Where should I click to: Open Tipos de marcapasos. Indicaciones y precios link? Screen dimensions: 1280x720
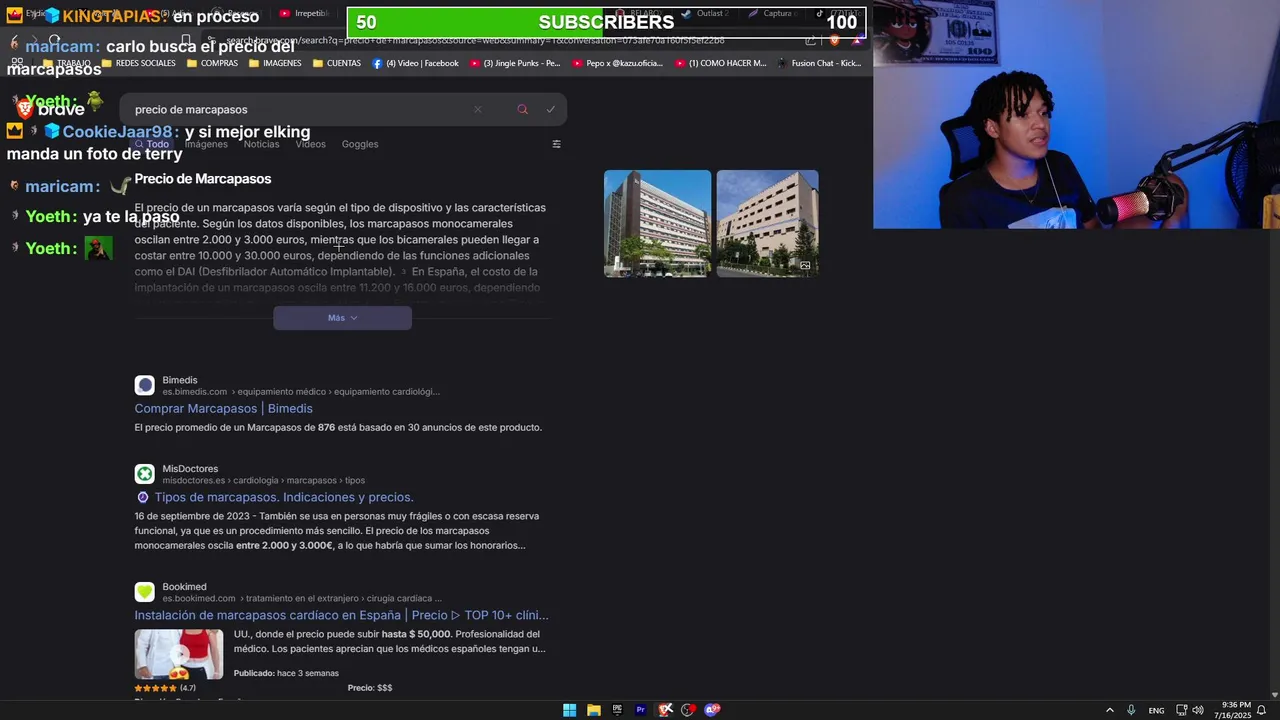click(x=284, y=497)
